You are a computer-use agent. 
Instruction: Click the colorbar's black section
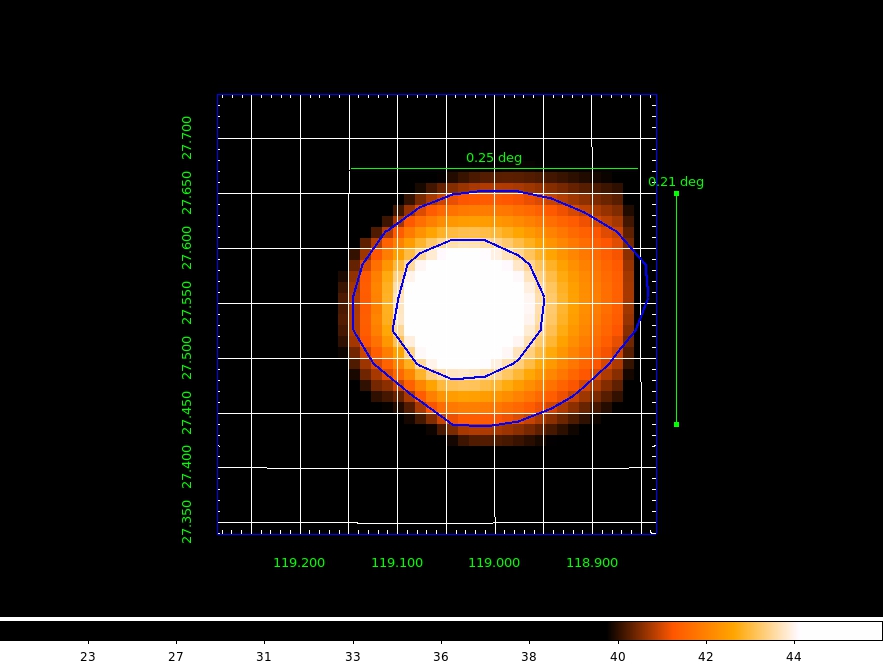point(304,631)
